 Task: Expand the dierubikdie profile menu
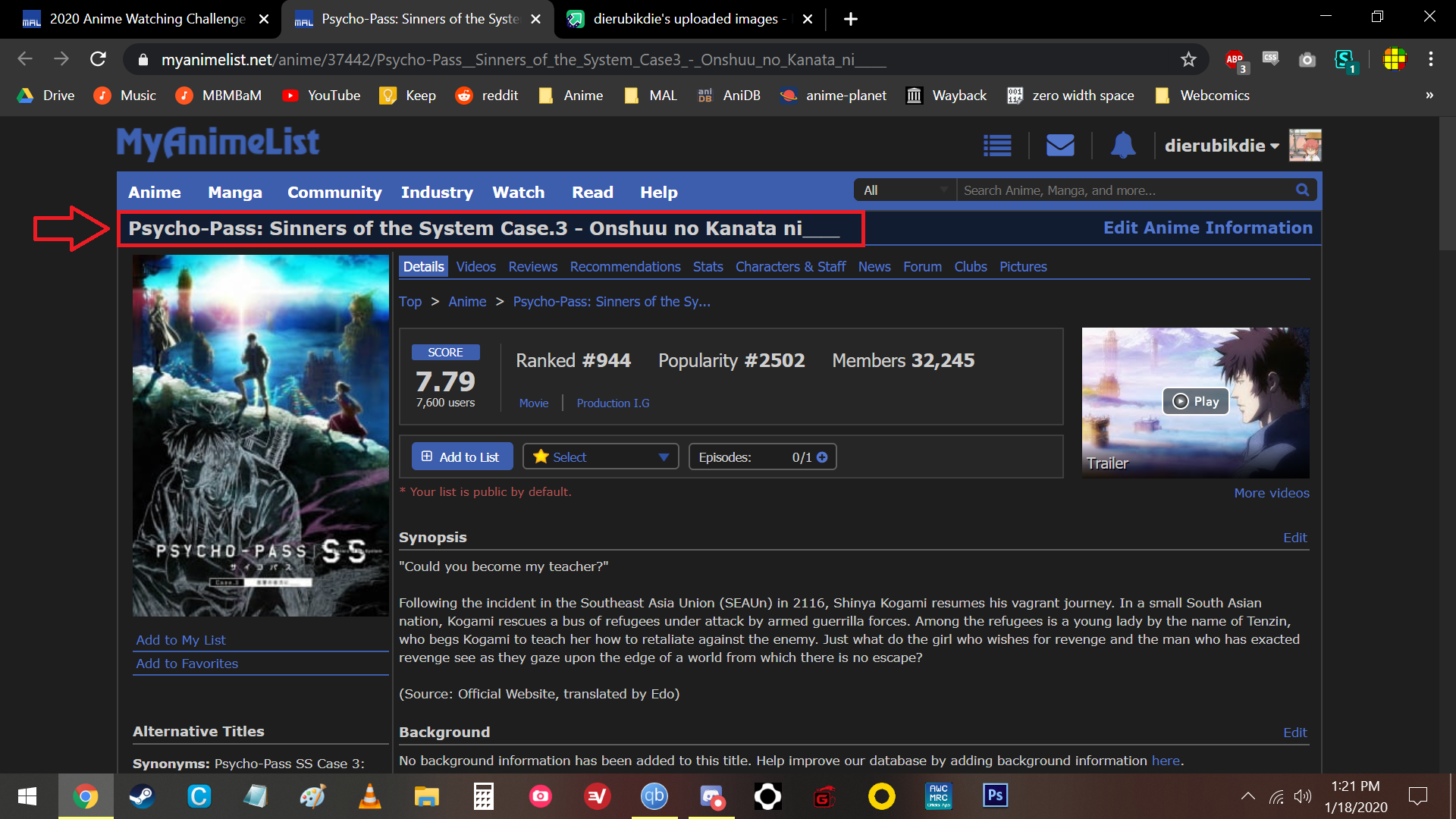1222,146
